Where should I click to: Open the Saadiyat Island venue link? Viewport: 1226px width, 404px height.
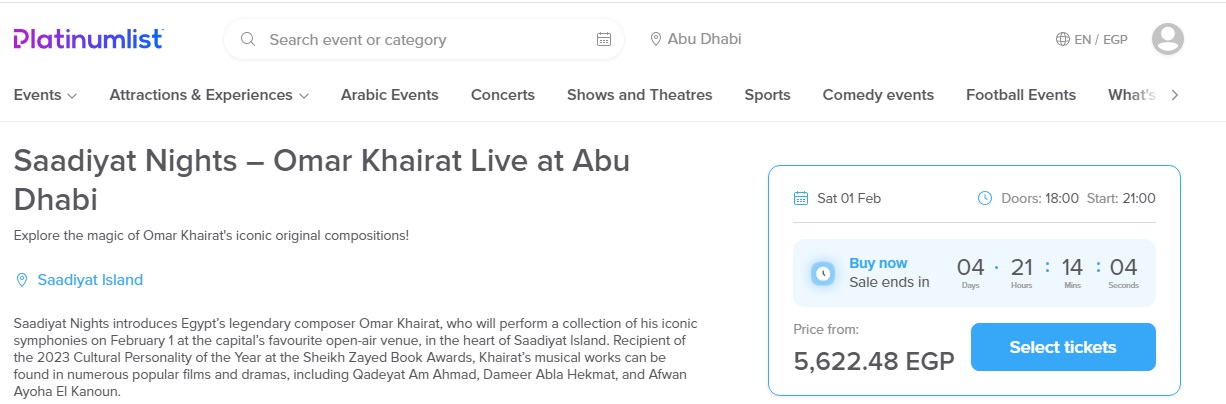pyautogui.click(x=90, y=280)
